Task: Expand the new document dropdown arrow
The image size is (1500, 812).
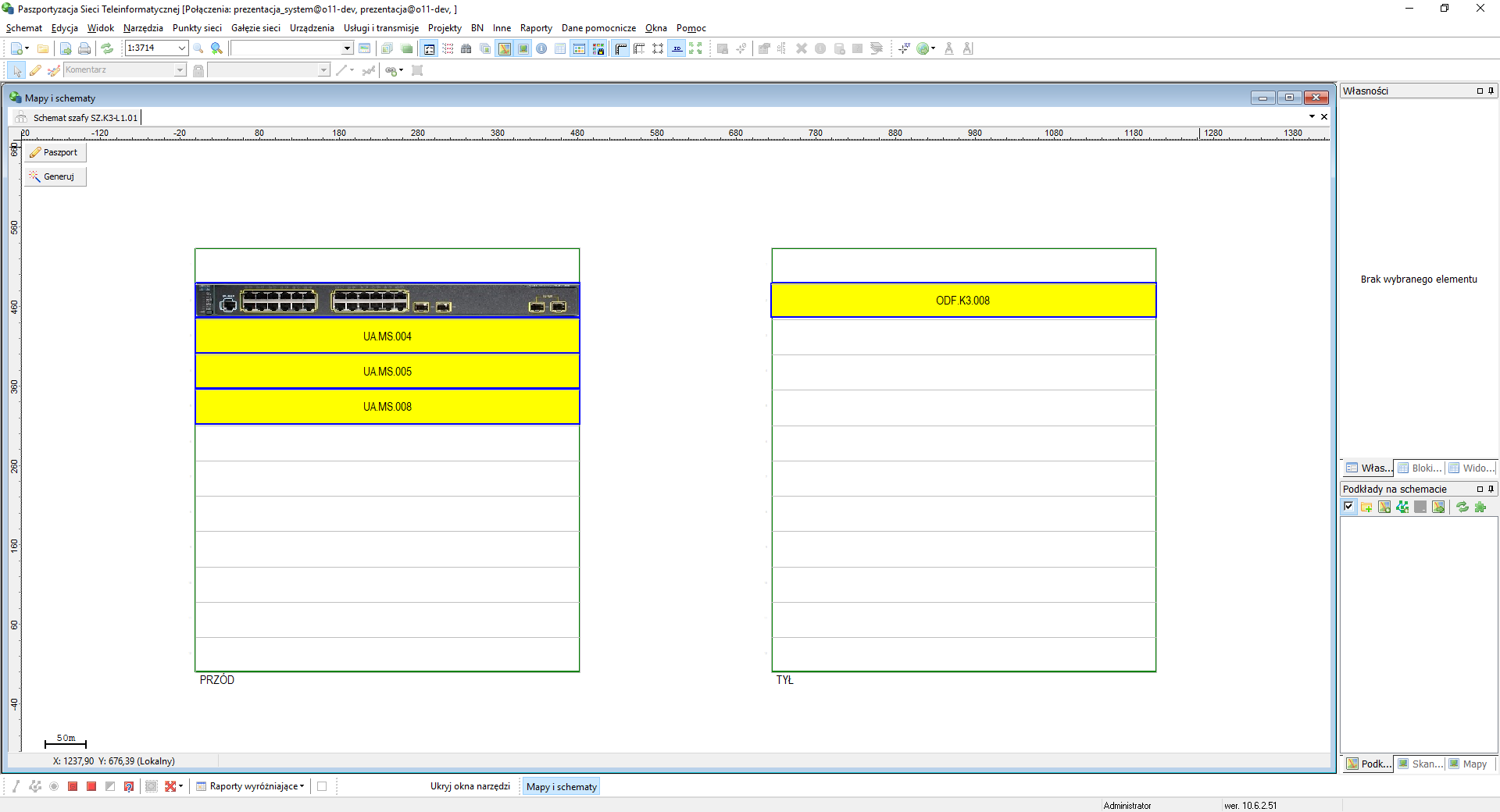Action: (27, 48)
